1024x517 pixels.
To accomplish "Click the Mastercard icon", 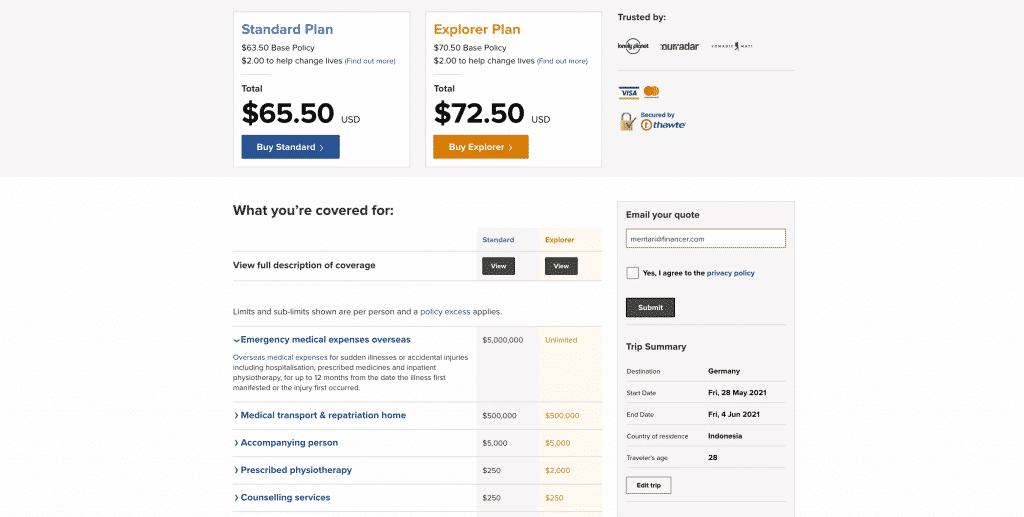I will click(651, 92).
